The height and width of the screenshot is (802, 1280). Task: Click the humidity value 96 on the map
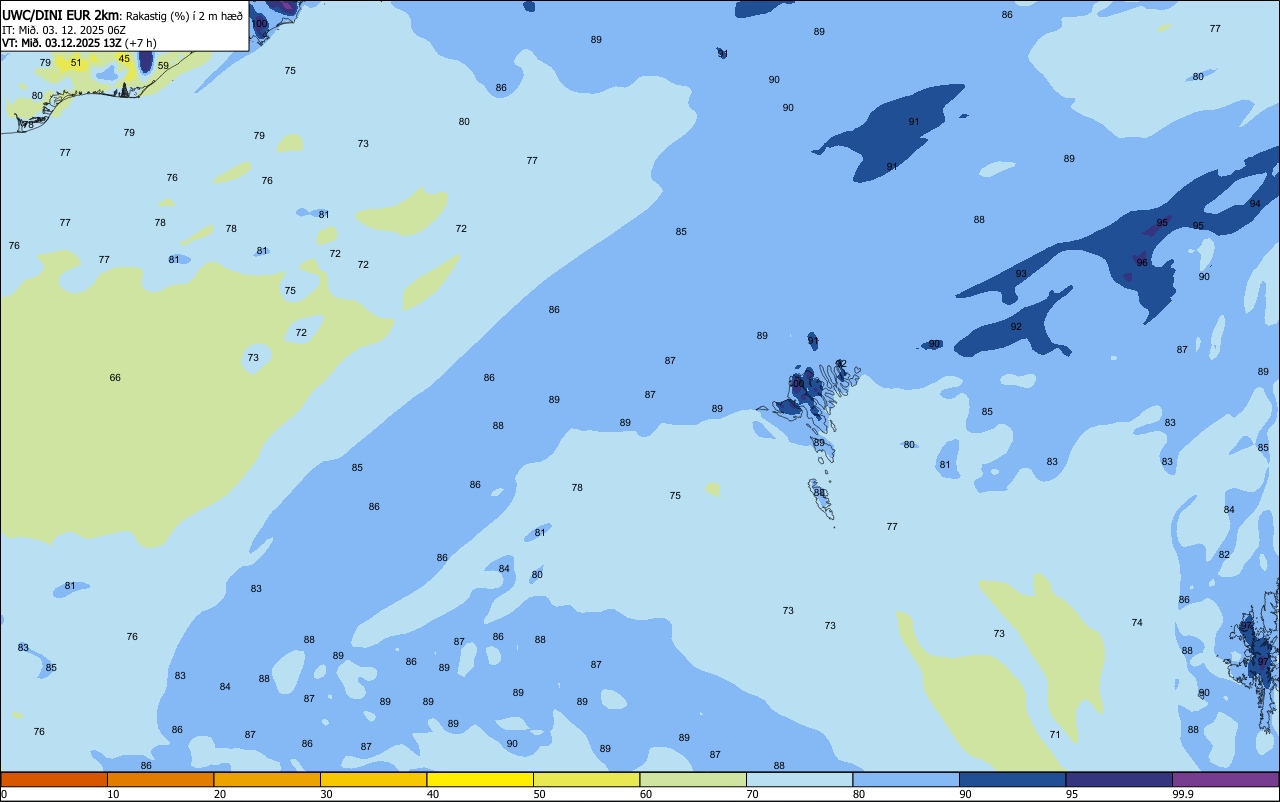(x=1142, y=263)
